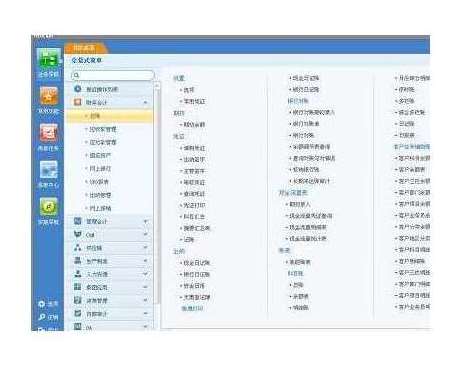Select UFO报表 in the module tree
476x375 pixels.
[99, 182]
